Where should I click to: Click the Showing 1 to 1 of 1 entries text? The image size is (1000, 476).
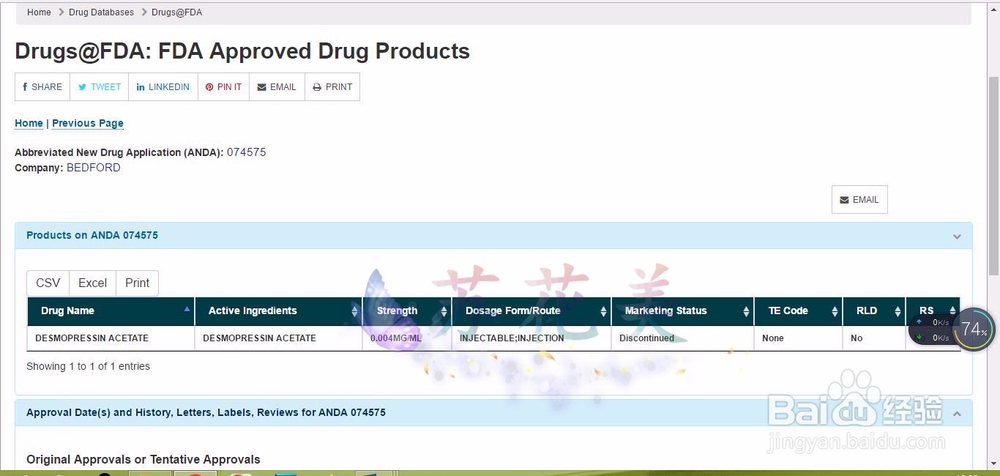tap(88, 366)
